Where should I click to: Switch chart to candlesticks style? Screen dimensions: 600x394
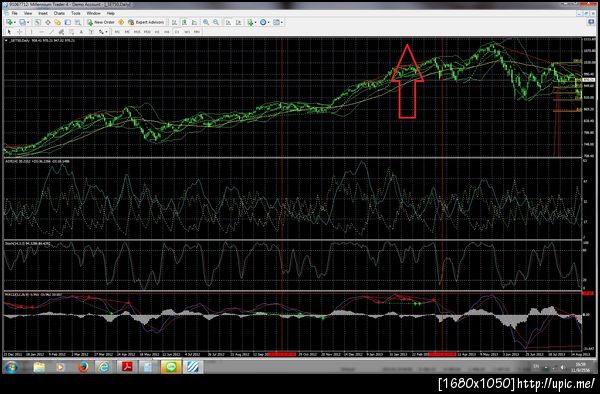click(x=184, y=22)
